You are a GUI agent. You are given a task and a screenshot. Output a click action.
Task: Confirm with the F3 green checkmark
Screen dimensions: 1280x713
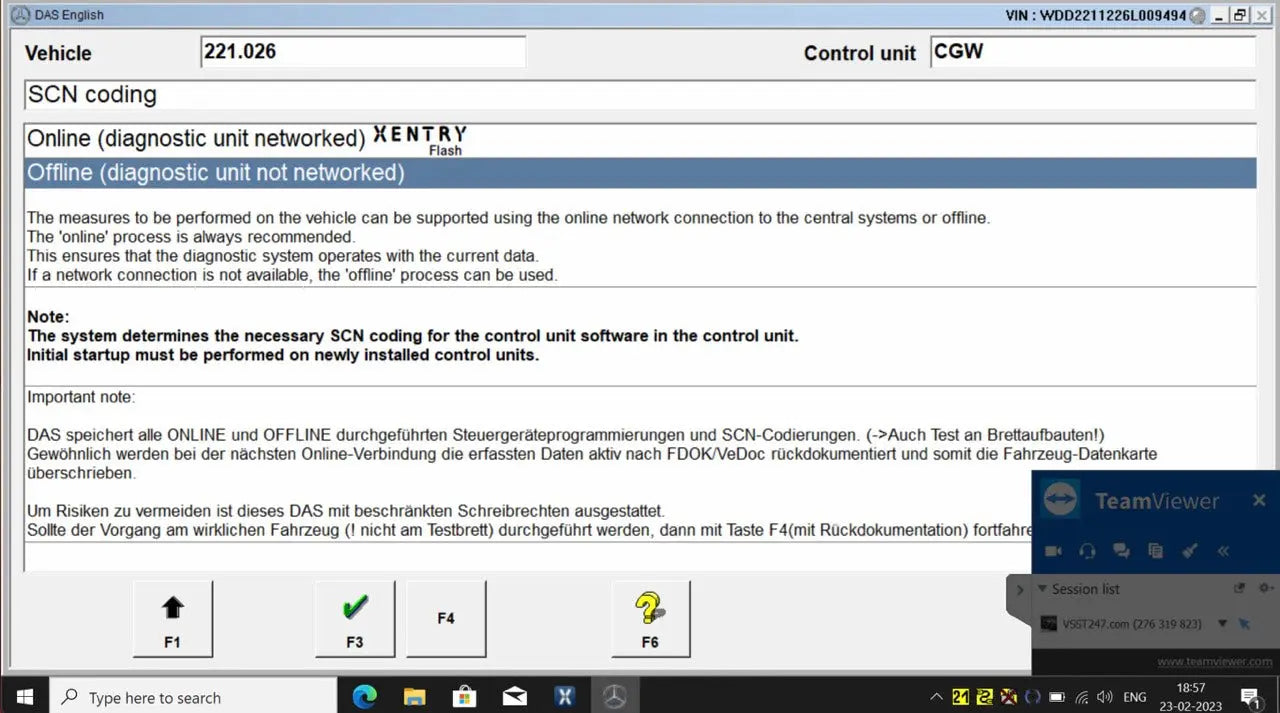[355, 617]
